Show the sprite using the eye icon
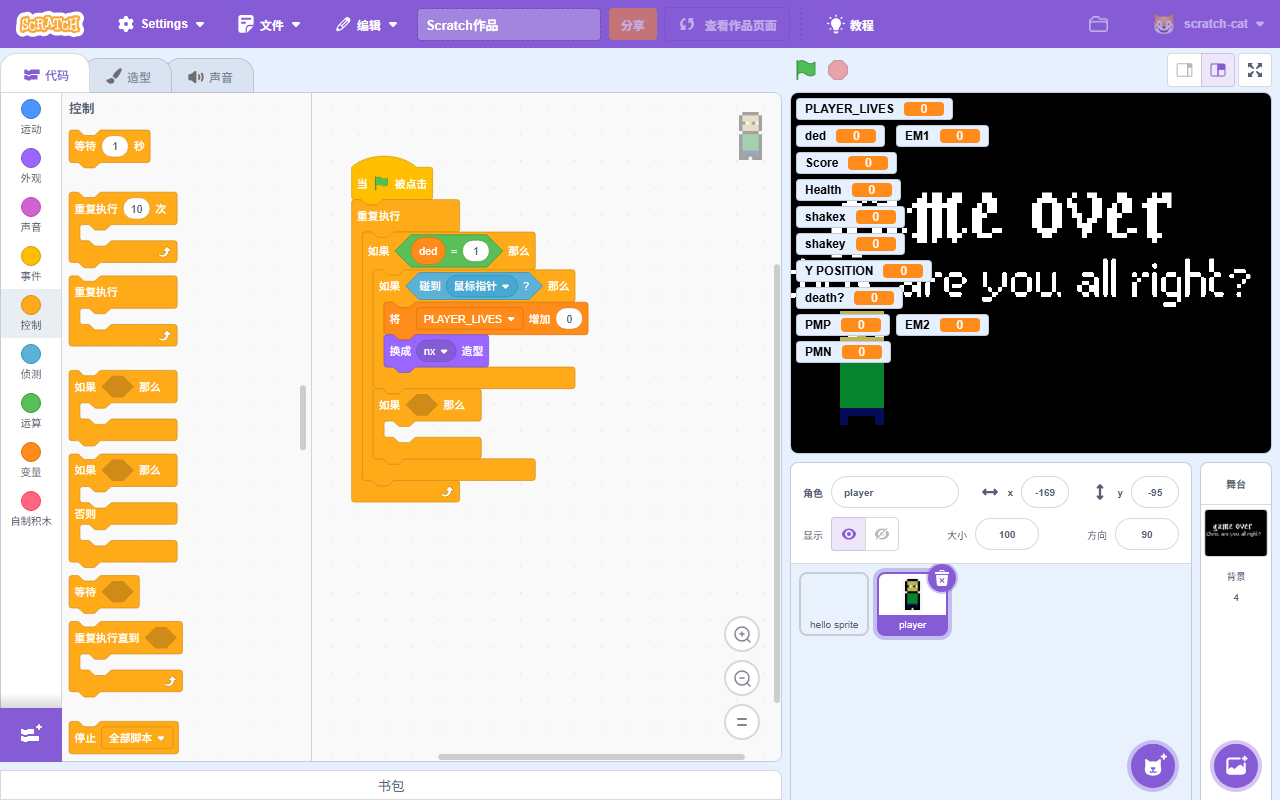The image size is (1280, 800). tap(849, 534)
